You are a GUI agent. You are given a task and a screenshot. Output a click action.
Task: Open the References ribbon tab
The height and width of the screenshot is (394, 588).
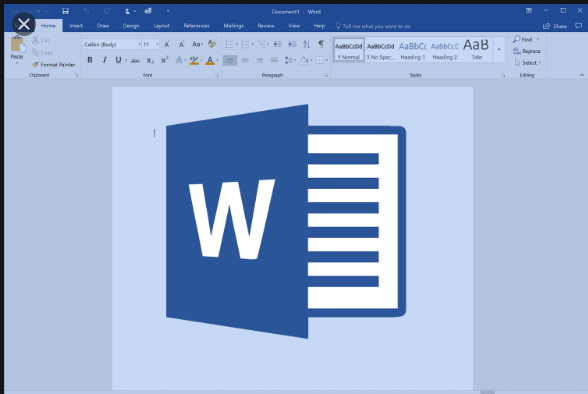pos(196,25)
